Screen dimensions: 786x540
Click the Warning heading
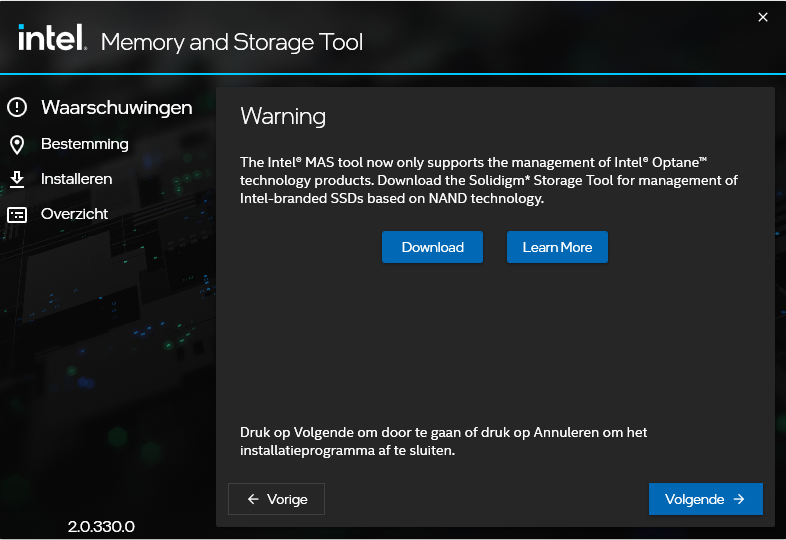[x=283, y=116]
